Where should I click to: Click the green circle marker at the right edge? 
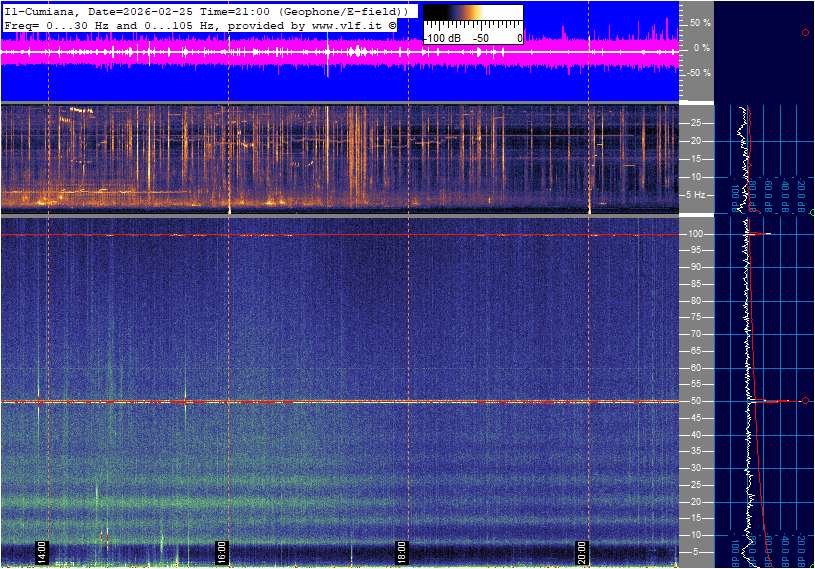pyautogui.click(x=812, y=213)
